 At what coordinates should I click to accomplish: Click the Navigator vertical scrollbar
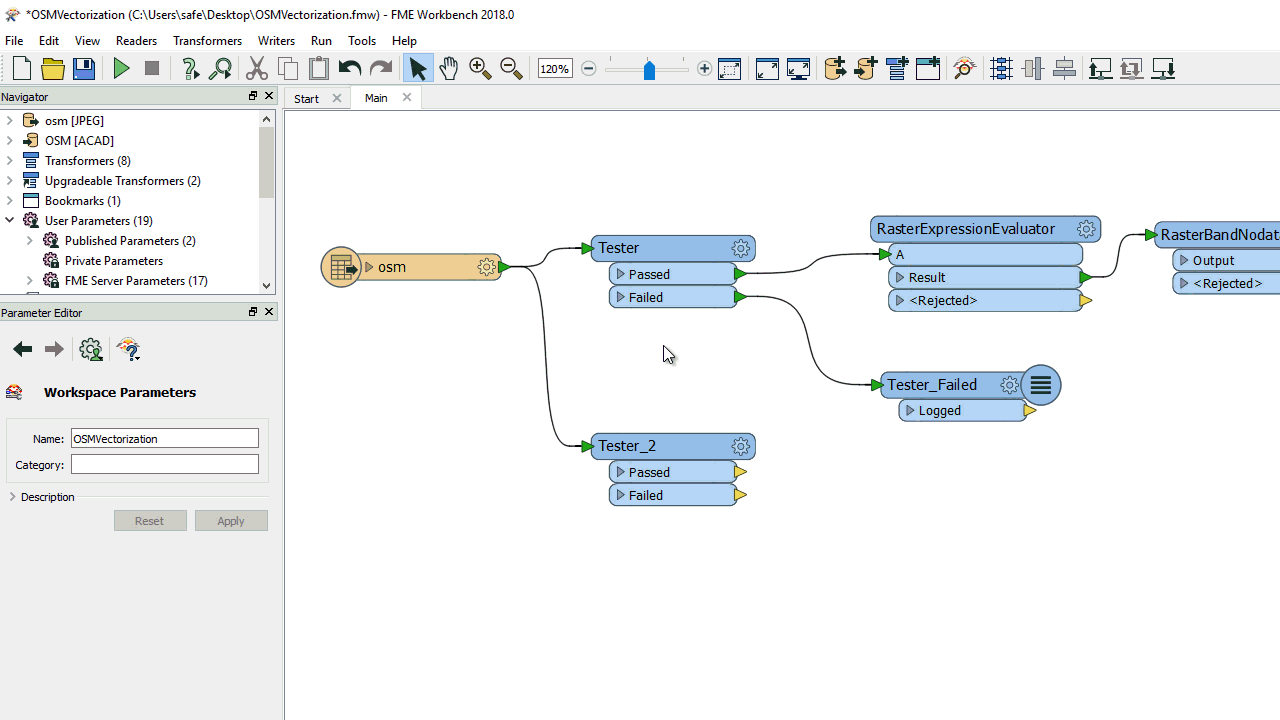click(x=266, y=202)
